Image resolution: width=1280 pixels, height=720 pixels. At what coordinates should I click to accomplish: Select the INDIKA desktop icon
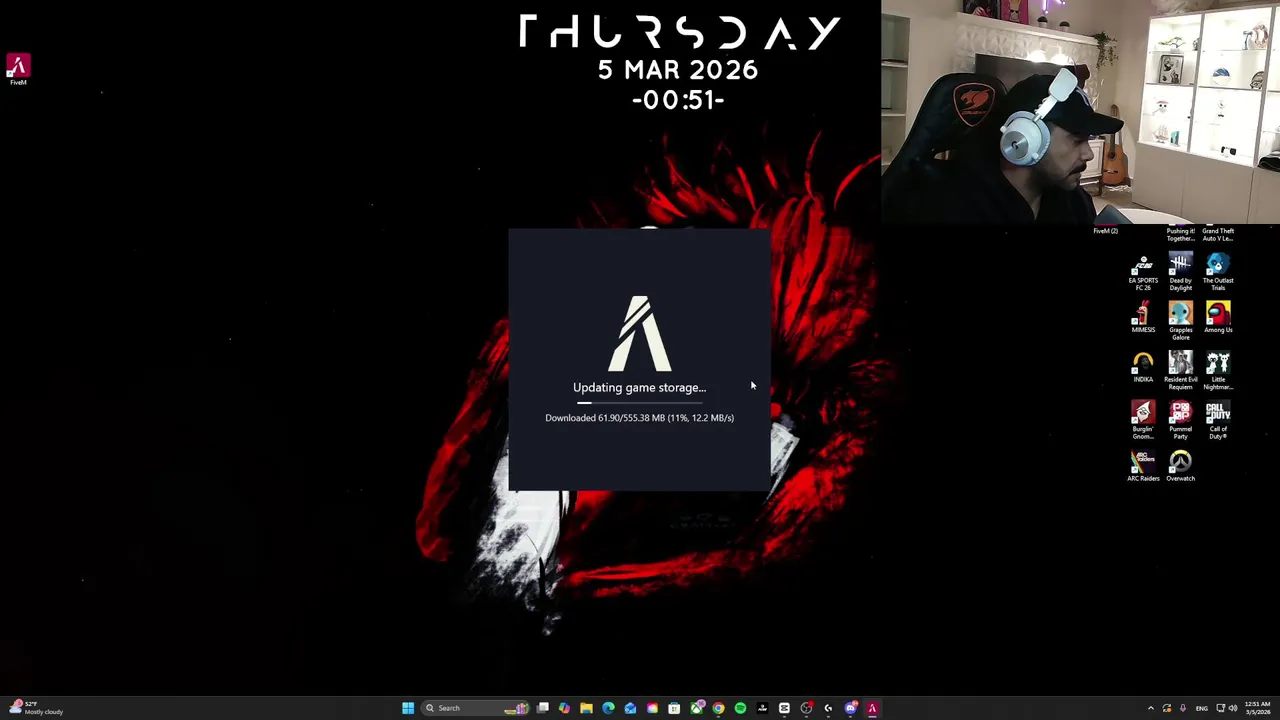1143,368
